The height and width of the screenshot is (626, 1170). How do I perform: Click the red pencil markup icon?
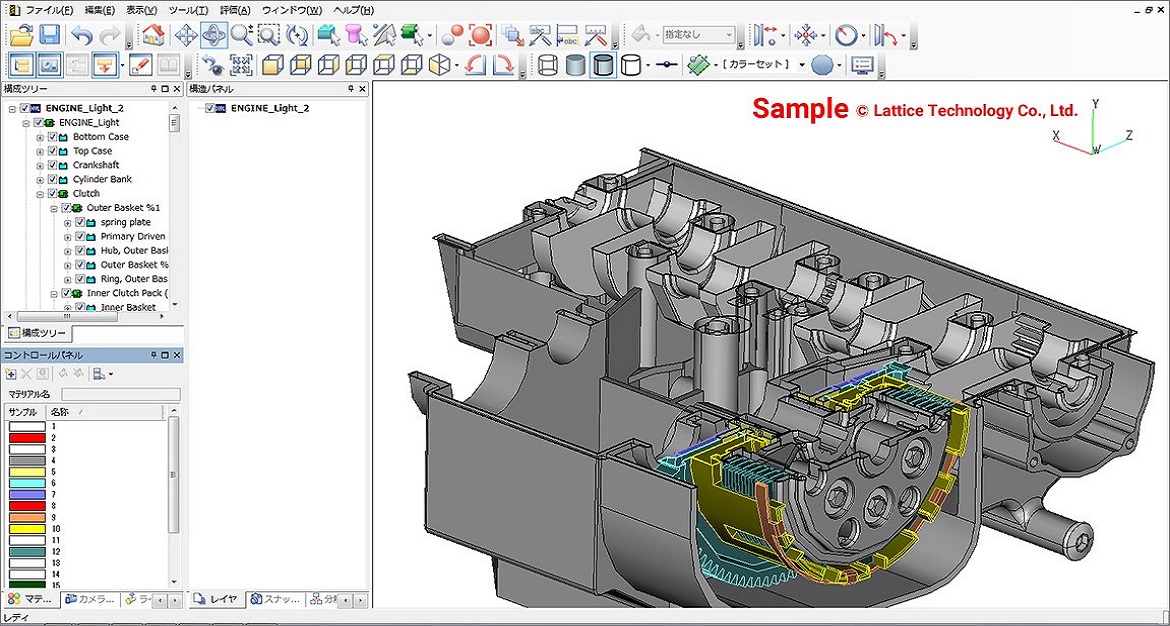click(140, 66)
